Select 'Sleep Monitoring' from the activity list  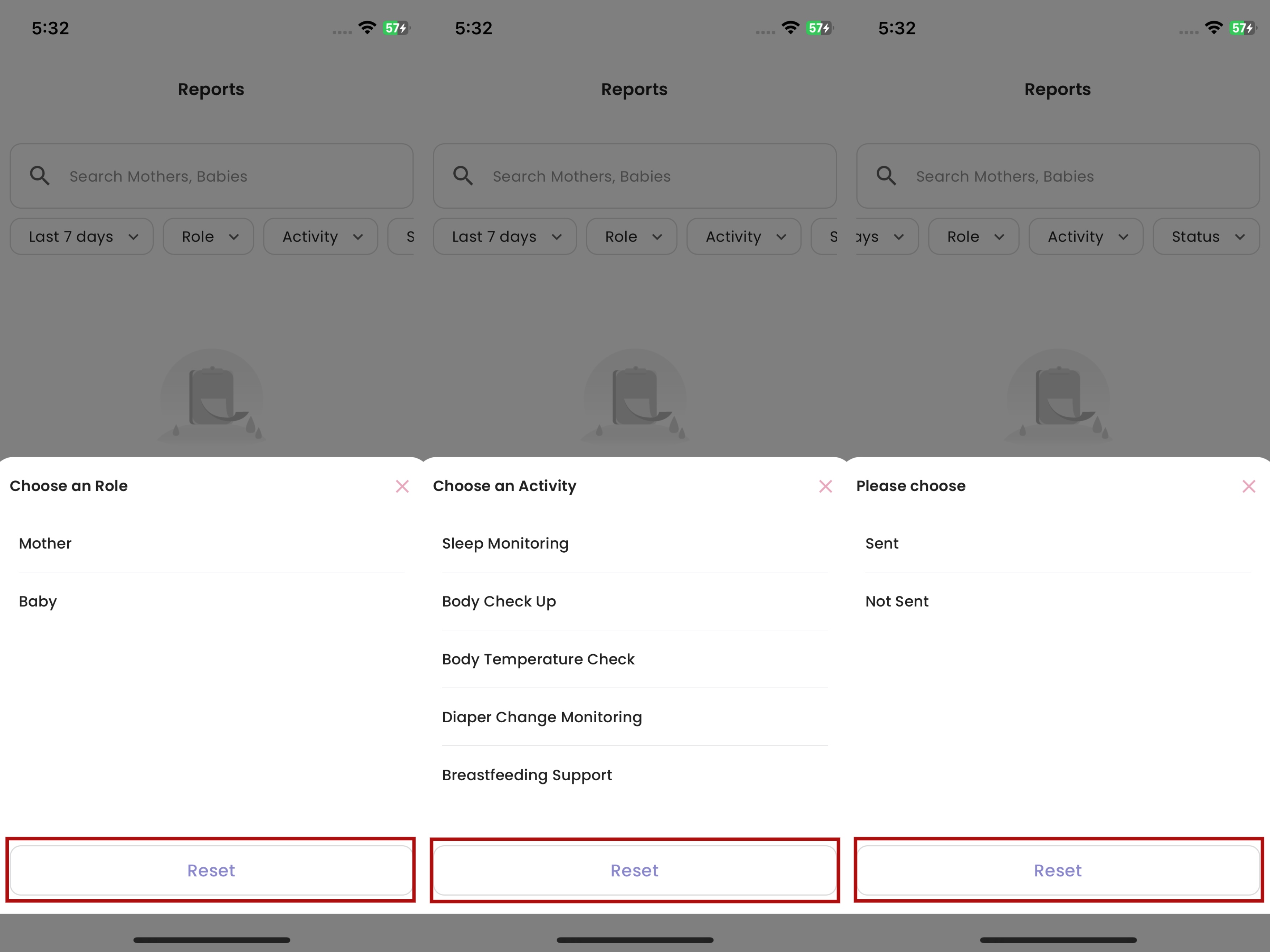(x=505, y=543)
